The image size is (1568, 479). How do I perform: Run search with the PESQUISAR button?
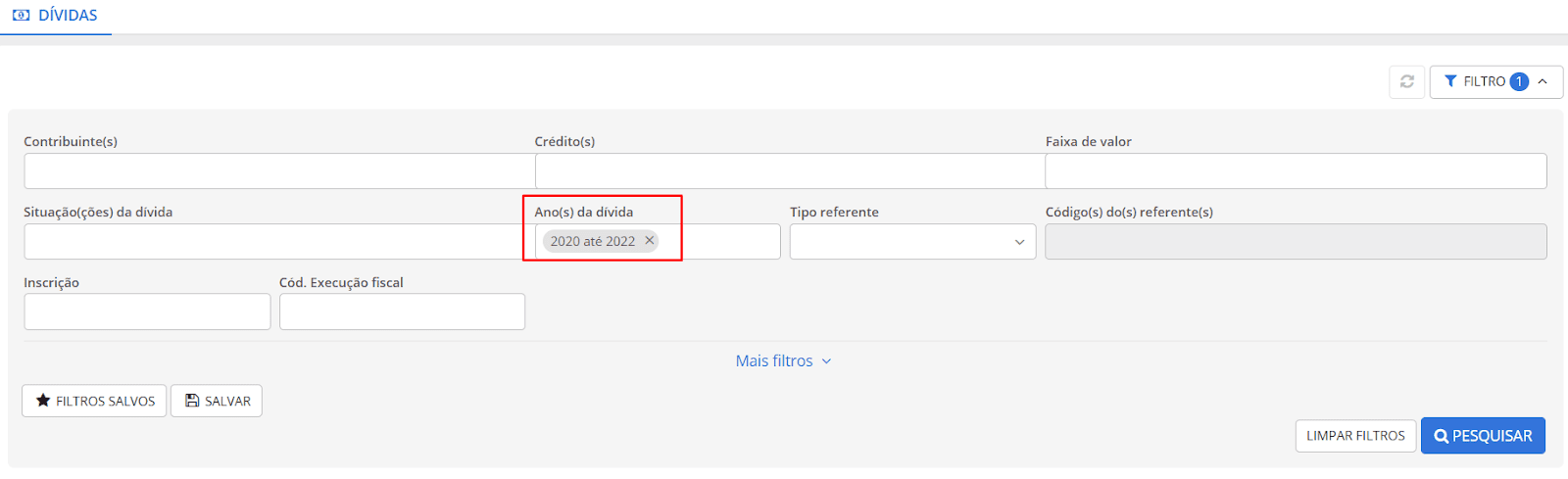point(1483,436)
